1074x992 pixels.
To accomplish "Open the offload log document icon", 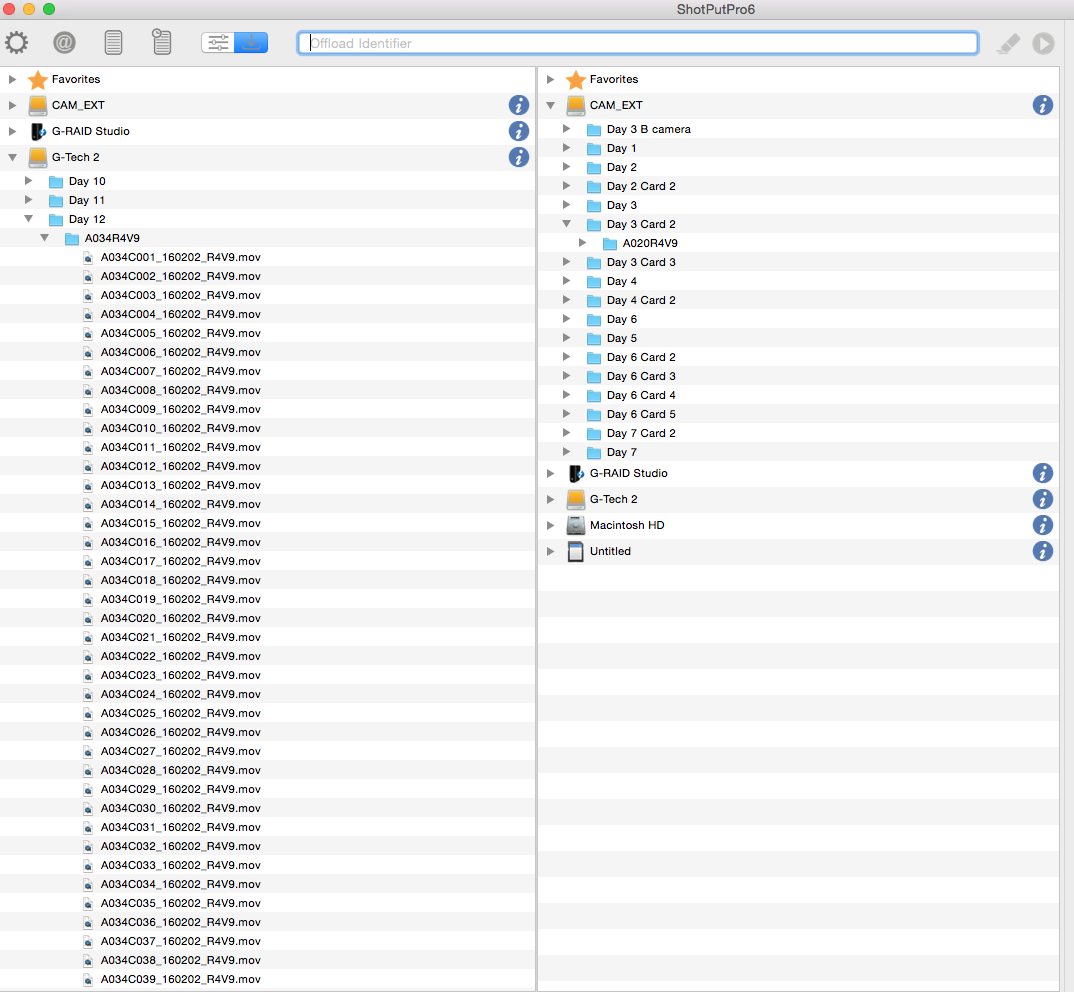I will click(x=113, y=43).
